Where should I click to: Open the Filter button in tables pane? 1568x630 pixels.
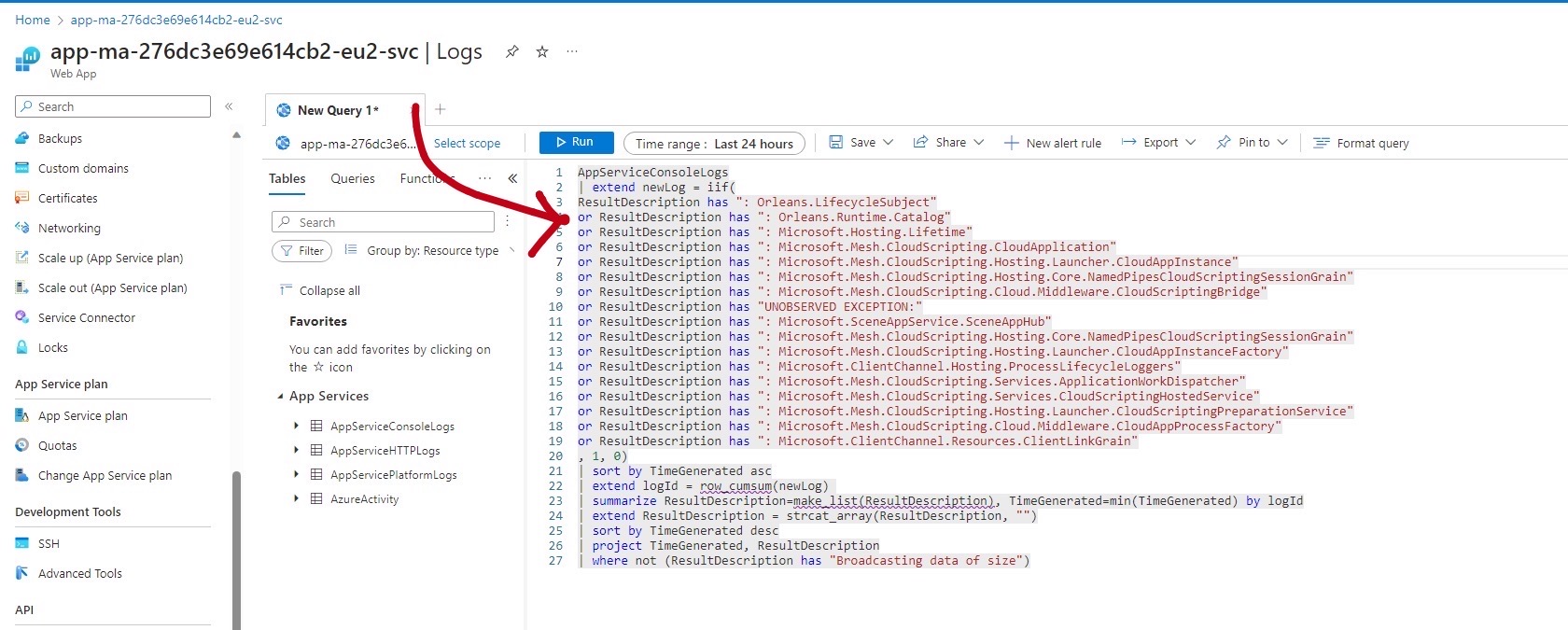(301, 250)
